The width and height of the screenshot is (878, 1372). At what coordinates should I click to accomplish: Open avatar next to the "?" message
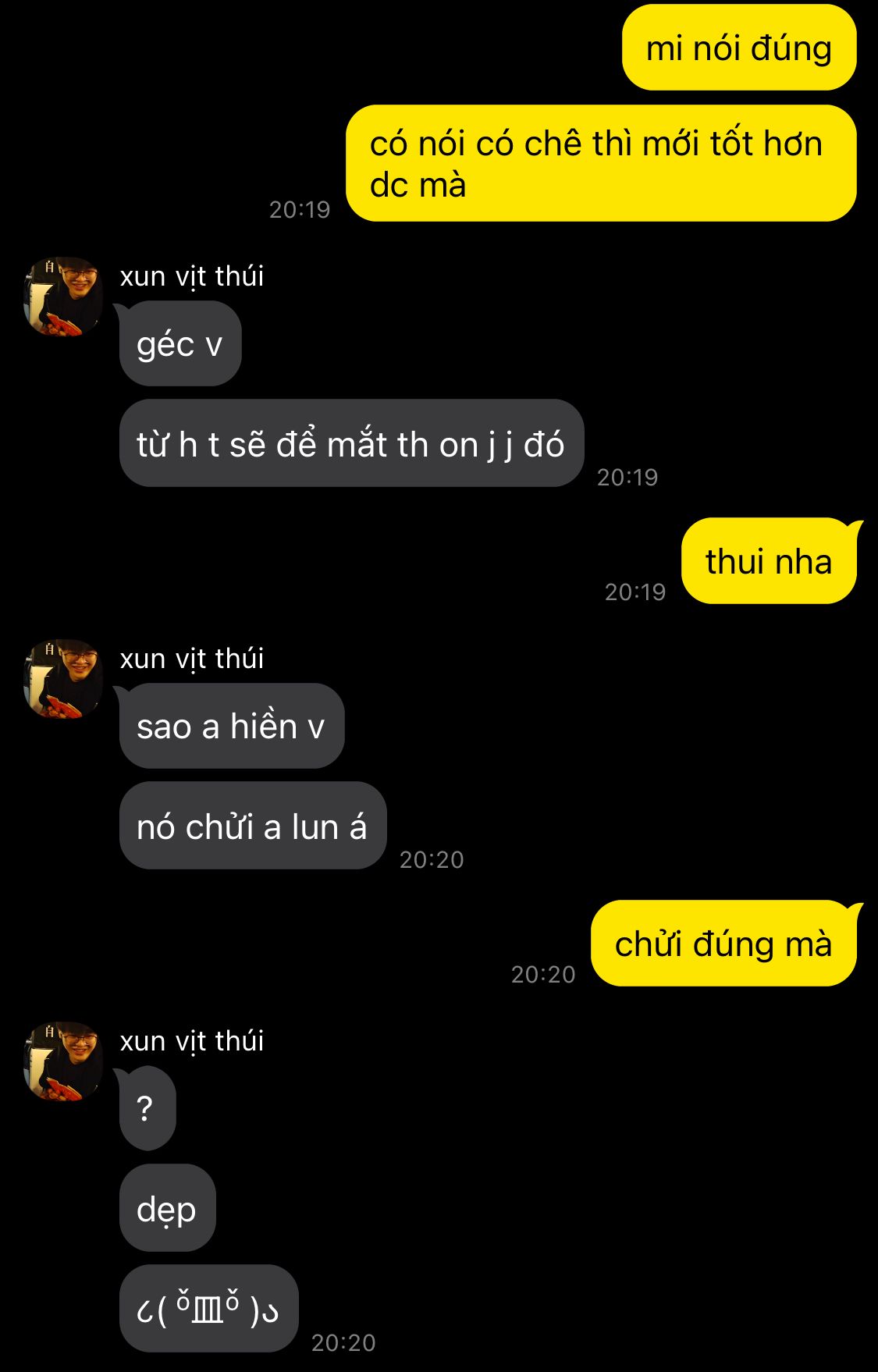[x=63, y=1061]
